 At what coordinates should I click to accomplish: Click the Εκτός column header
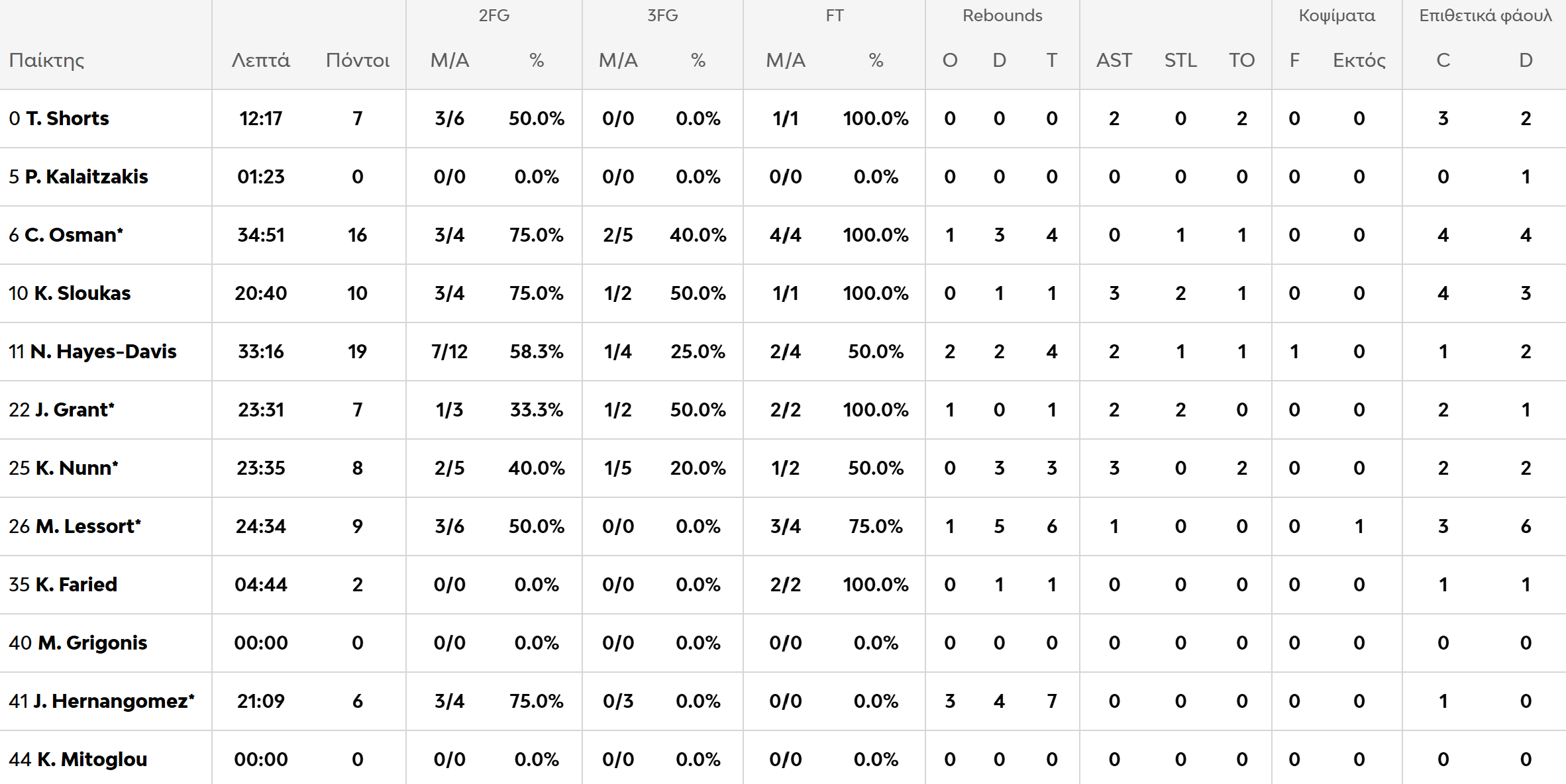pos(1359,60)
